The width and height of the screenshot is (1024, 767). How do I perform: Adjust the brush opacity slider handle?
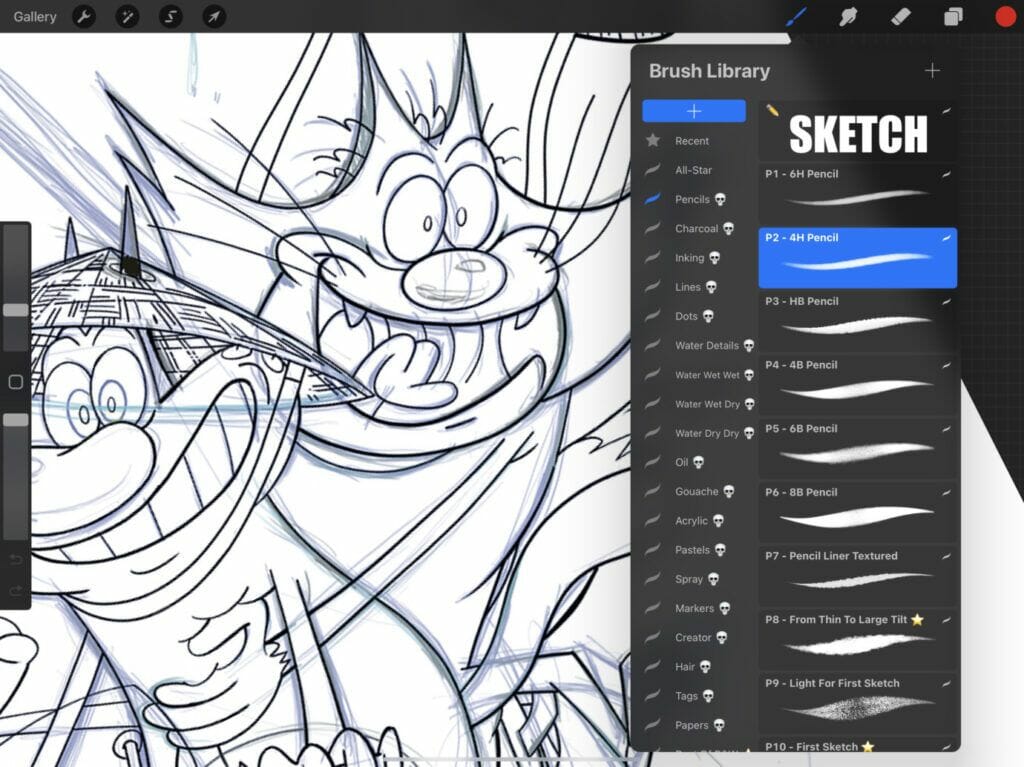pos(16,419)
